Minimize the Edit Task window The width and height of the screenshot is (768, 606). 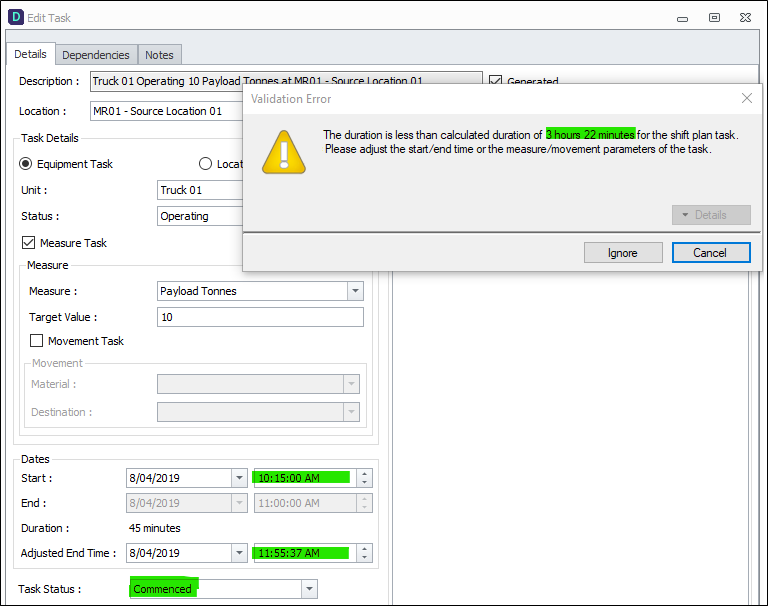coord(682,19)
